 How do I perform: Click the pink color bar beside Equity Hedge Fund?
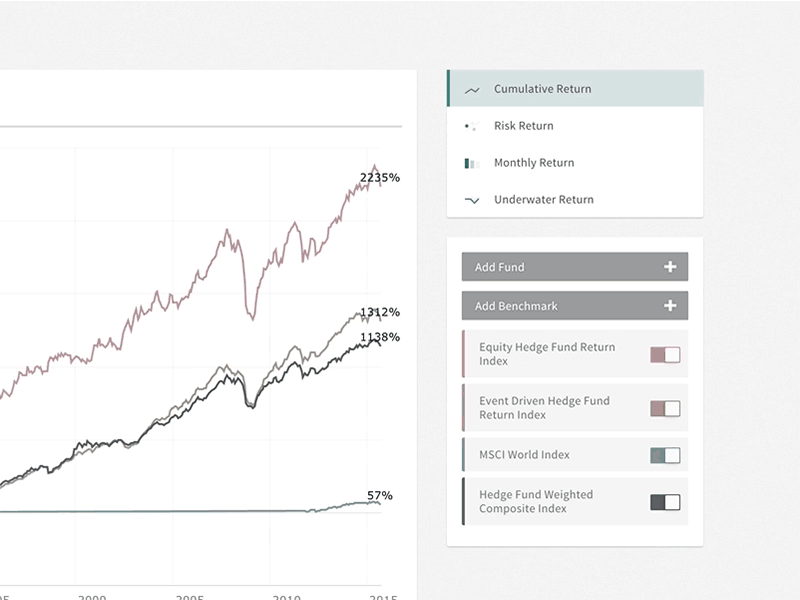coord(464,354)
